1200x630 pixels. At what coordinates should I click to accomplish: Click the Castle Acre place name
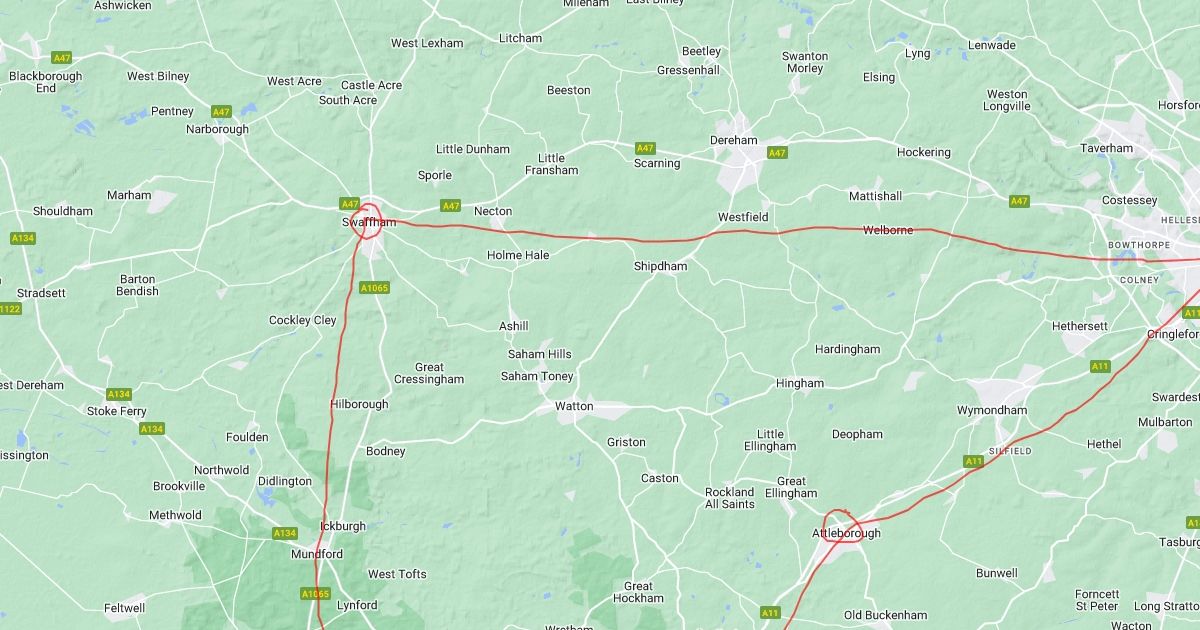pos(371,86)
